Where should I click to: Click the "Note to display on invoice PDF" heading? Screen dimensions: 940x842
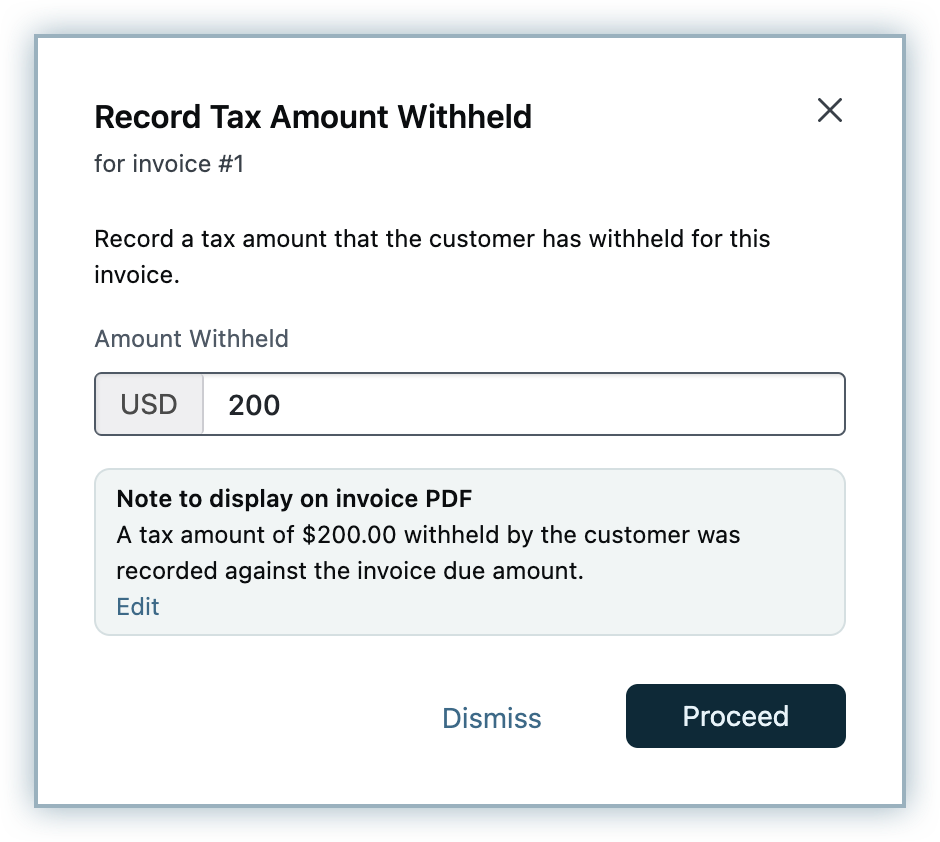(x=294, y=500)
